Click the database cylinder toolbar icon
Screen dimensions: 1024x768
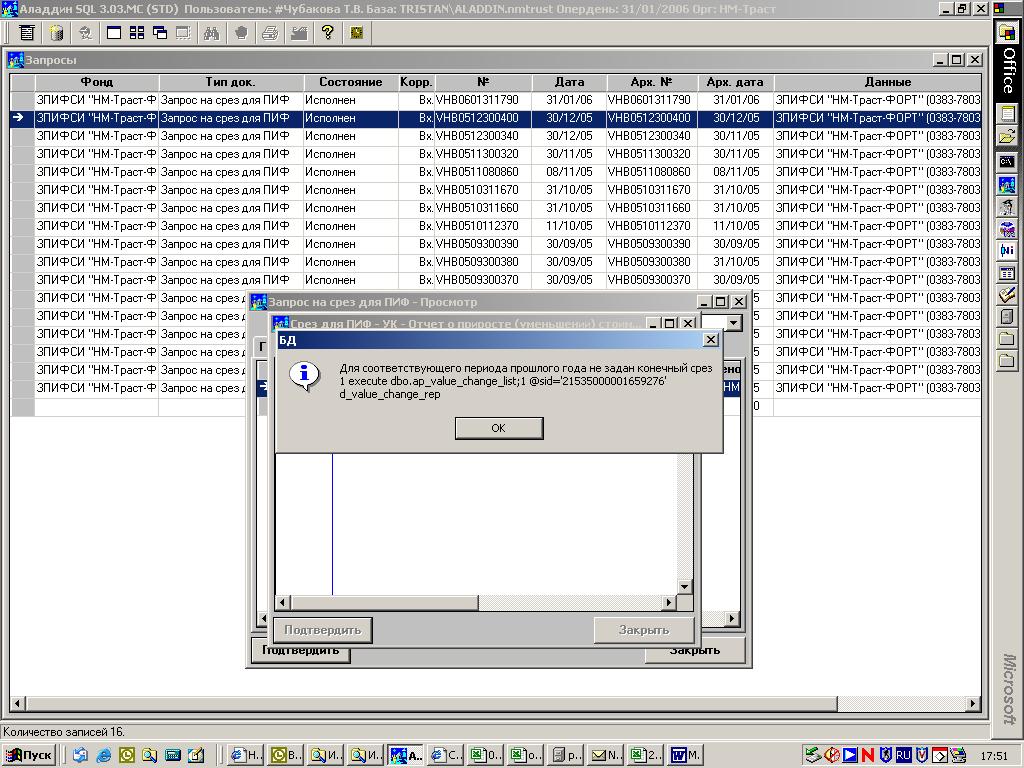(57, 32)
